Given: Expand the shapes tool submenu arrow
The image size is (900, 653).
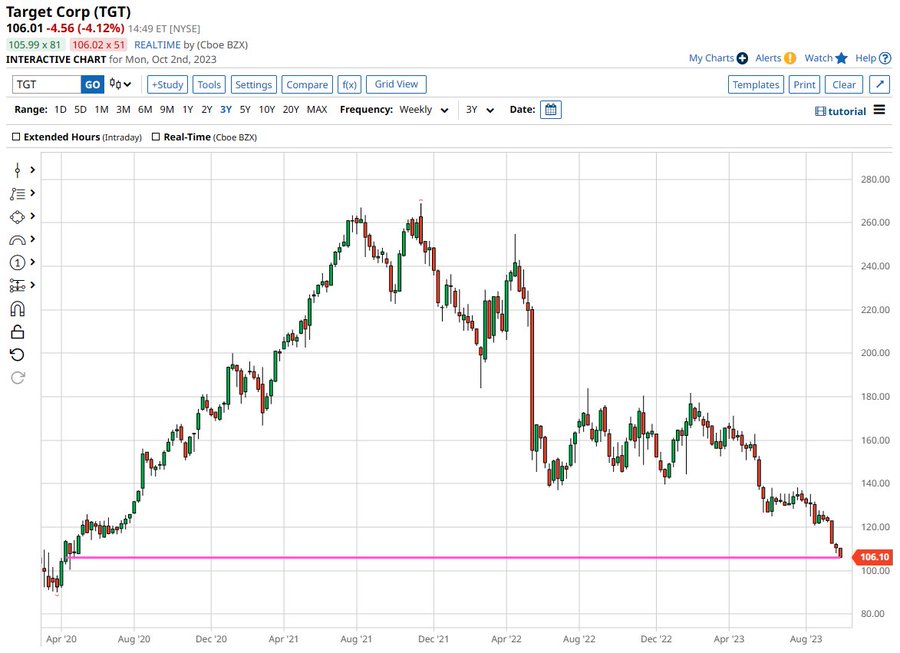Looking at the screenshot, I should click(x=33, y=216).
